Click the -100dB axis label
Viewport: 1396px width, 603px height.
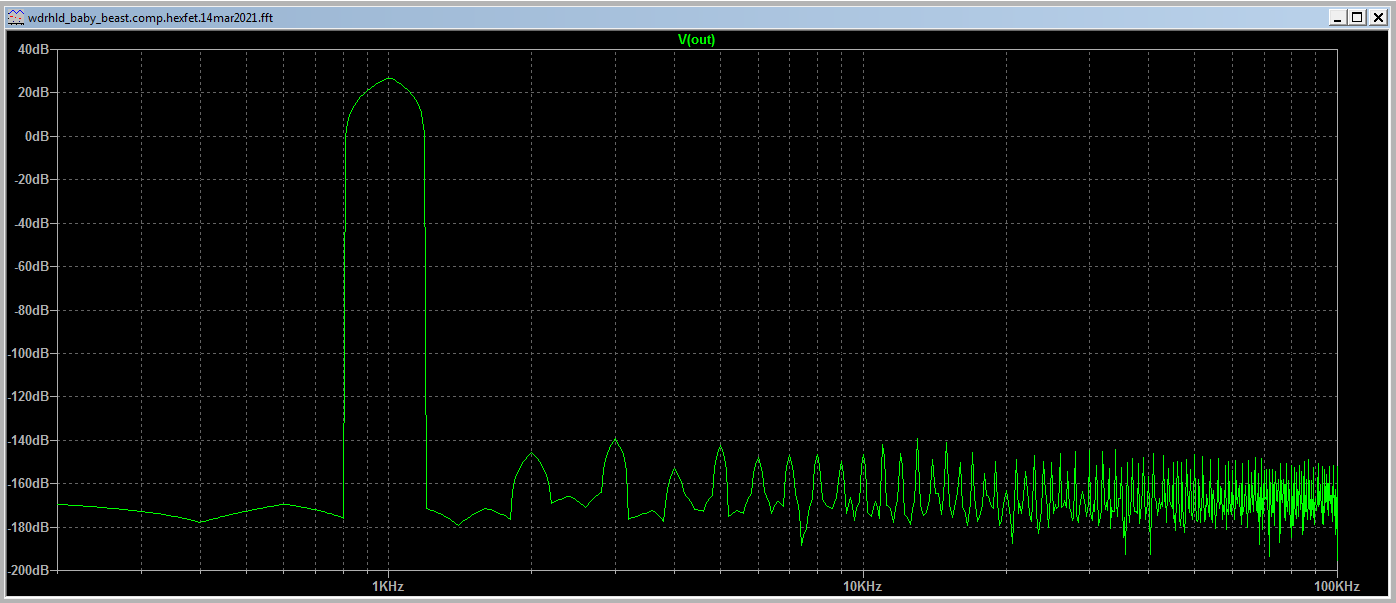coord(28,354)
